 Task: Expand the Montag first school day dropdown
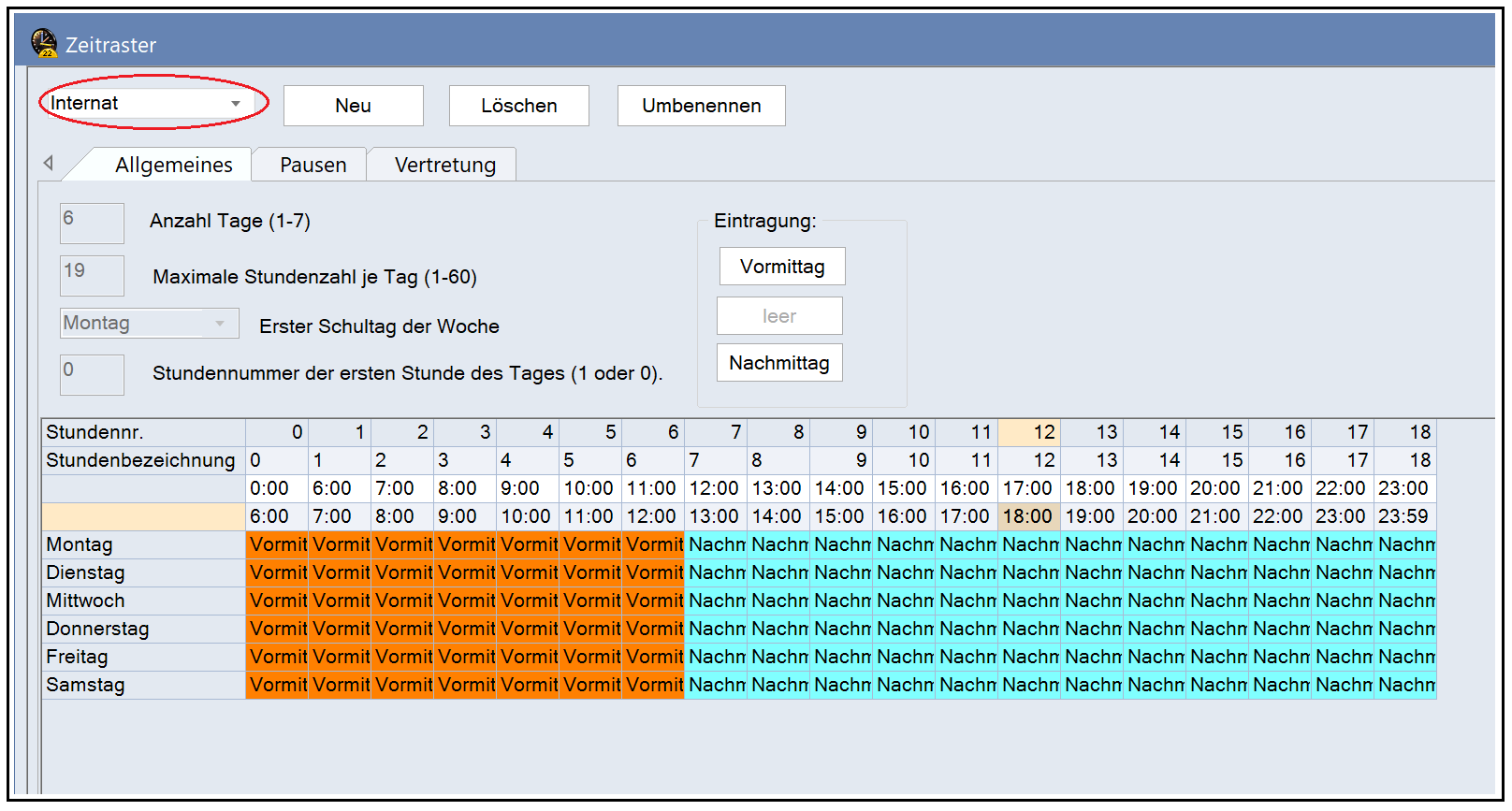coord(220,324)
